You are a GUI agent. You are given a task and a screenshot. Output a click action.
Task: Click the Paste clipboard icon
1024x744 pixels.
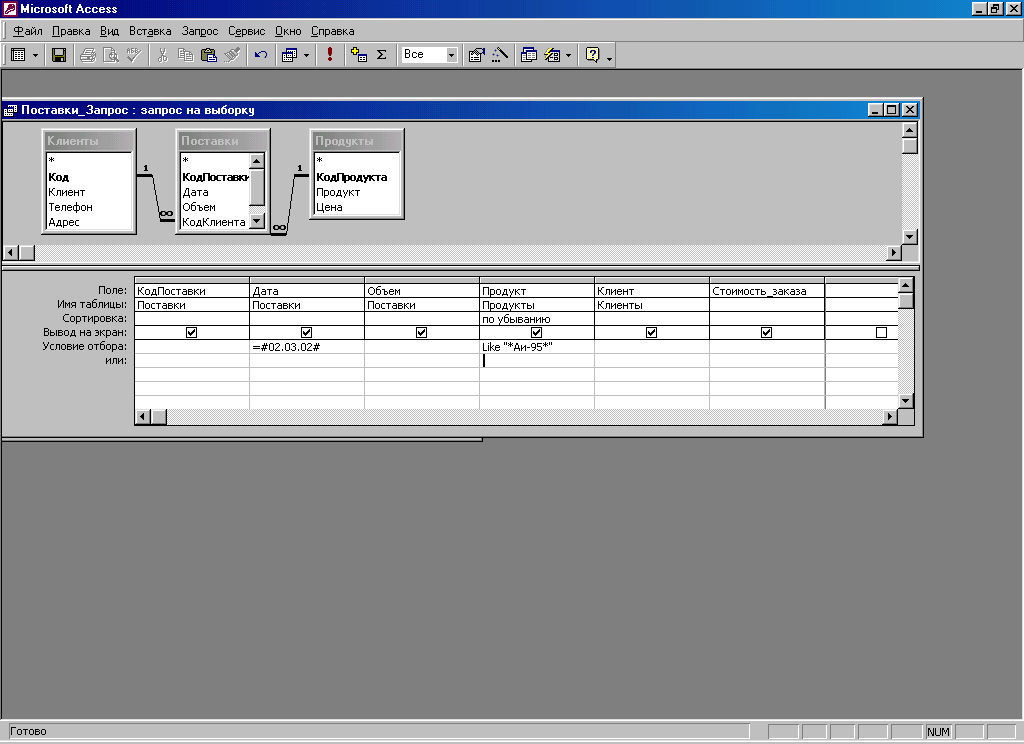(x=209, y=55)
